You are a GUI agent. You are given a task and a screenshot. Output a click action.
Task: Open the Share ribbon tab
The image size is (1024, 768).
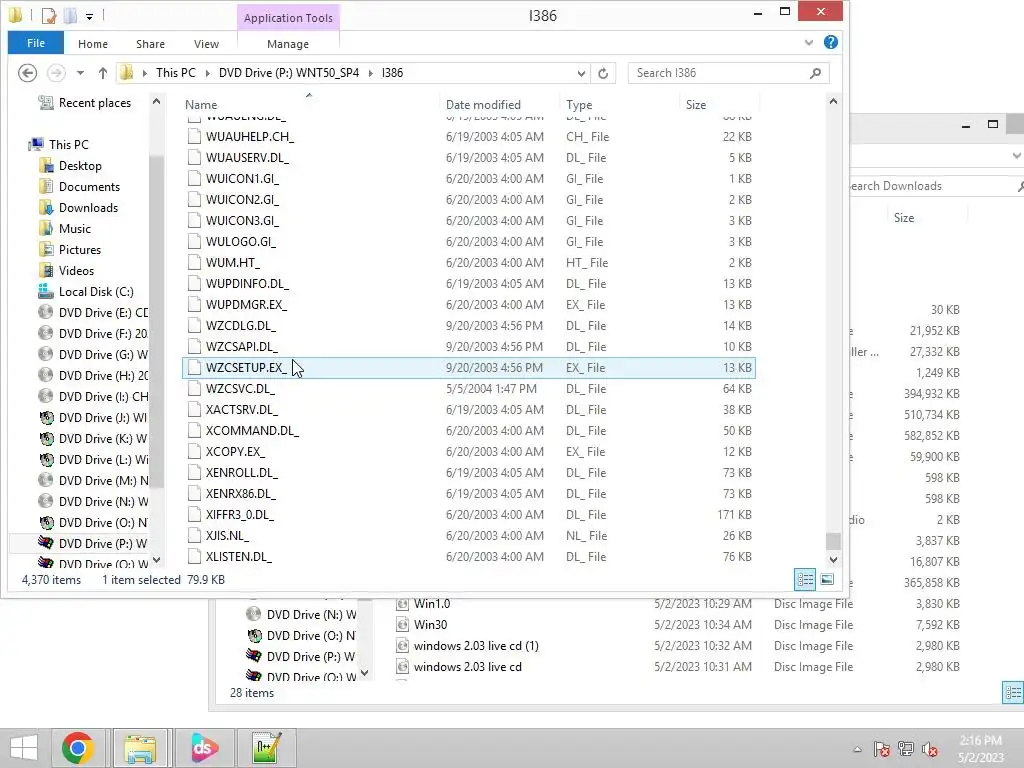coord(150,44)
